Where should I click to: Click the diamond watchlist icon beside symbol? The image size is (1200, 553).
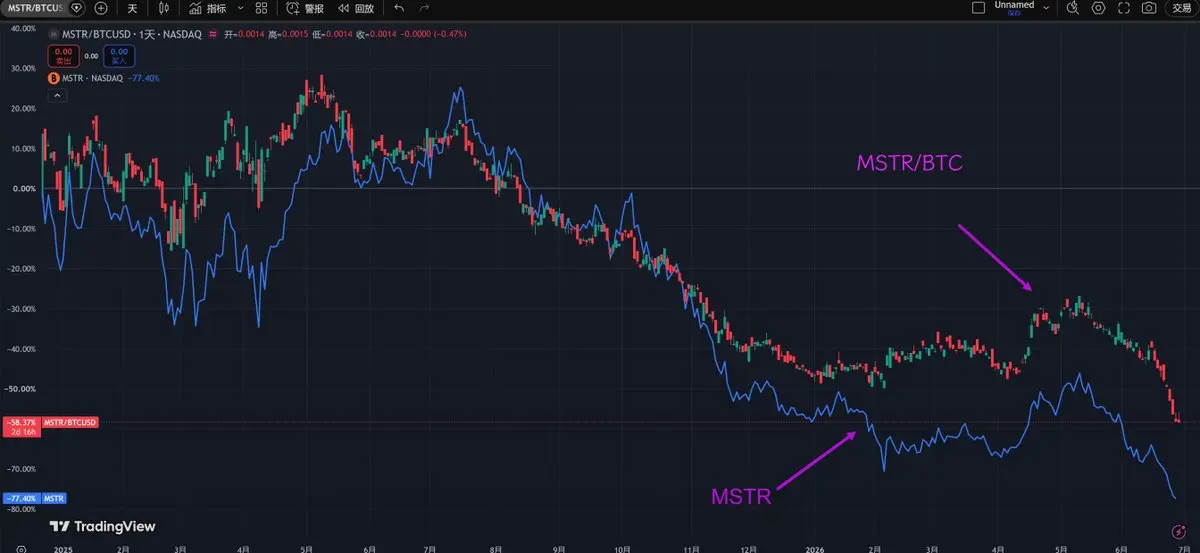(x=77, y=8)
